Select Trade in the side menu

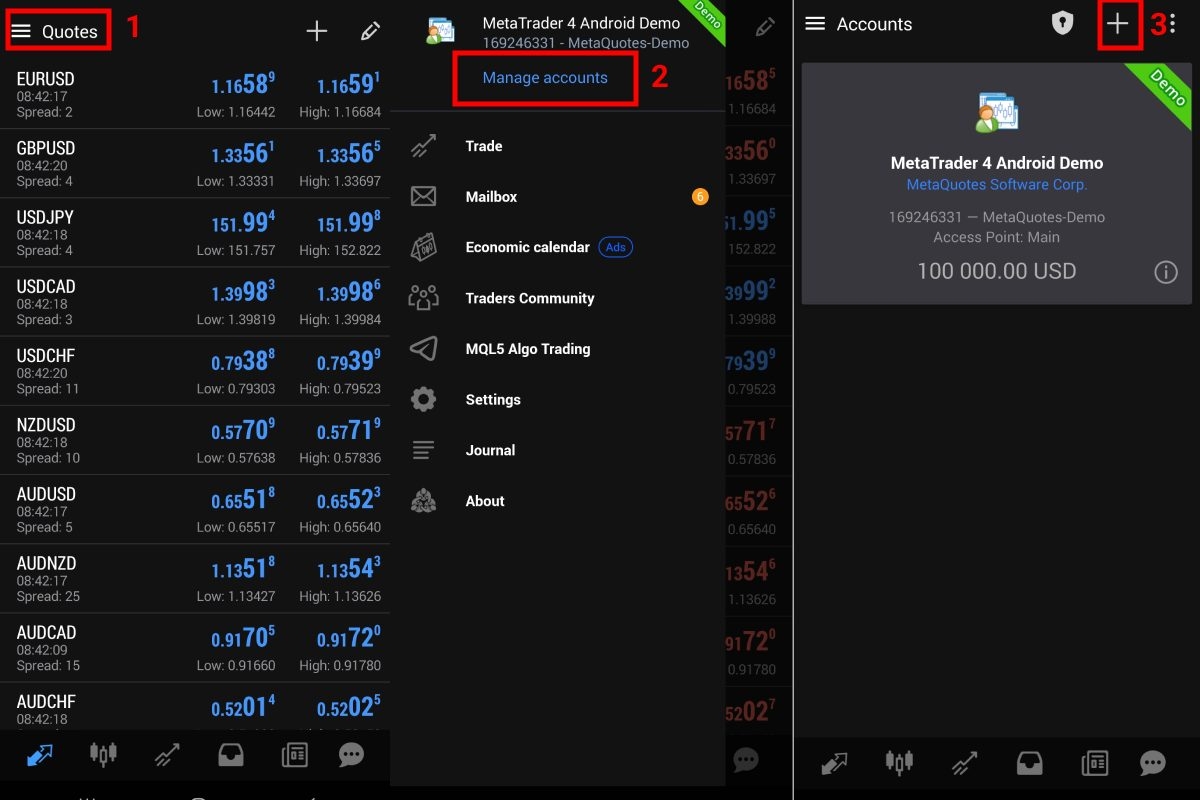tap(484, 146)
